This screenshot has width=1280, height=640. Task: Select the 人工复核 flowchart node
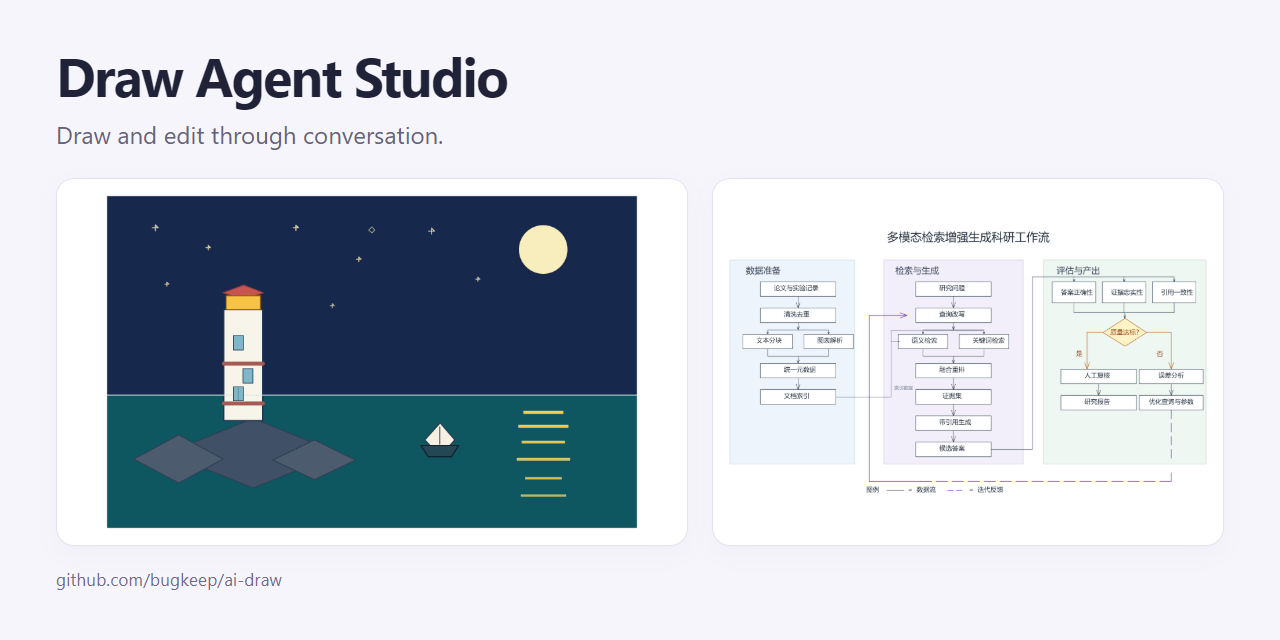click(1098, 376)
